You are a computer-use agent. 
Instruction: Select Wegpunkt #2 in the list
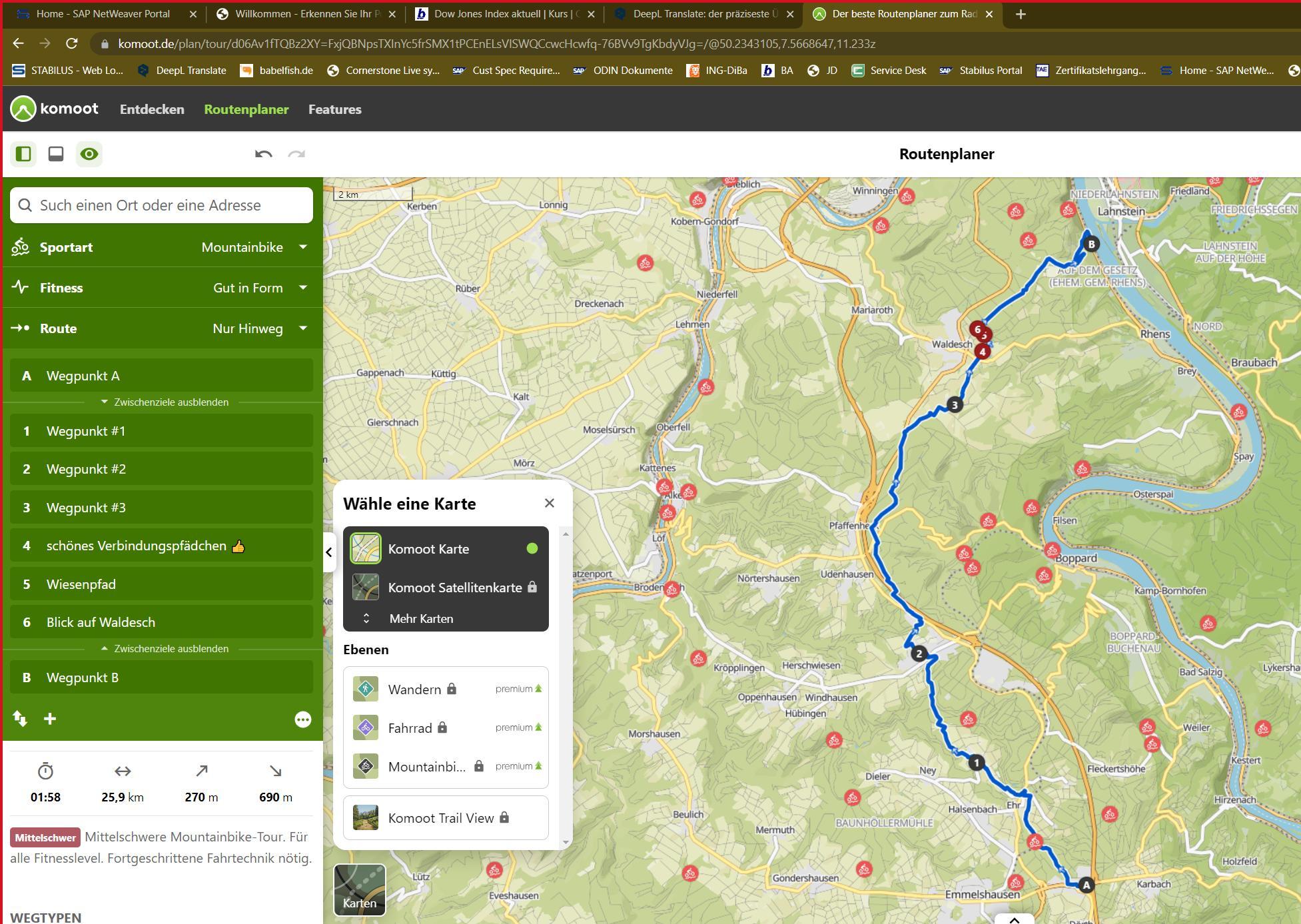coord(161,469)
